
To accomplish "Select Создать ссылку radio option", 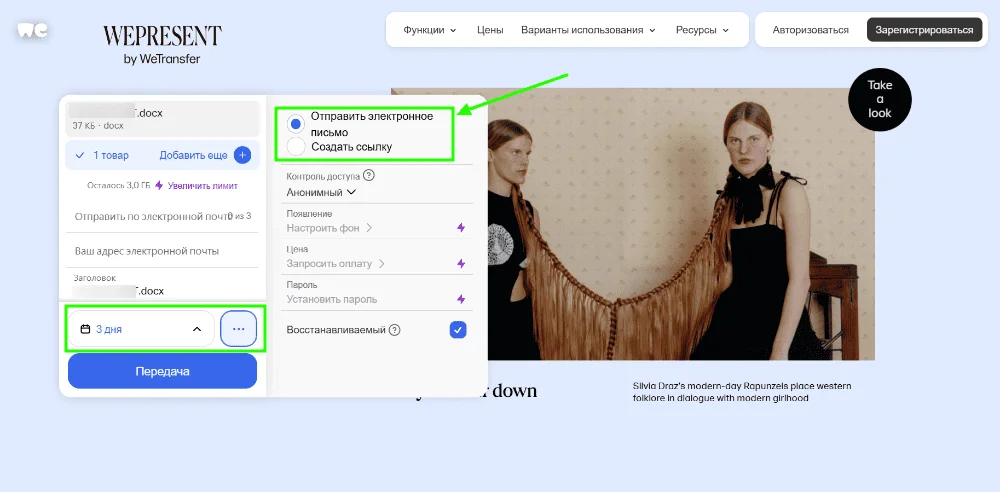I will (x=295, y=147).
